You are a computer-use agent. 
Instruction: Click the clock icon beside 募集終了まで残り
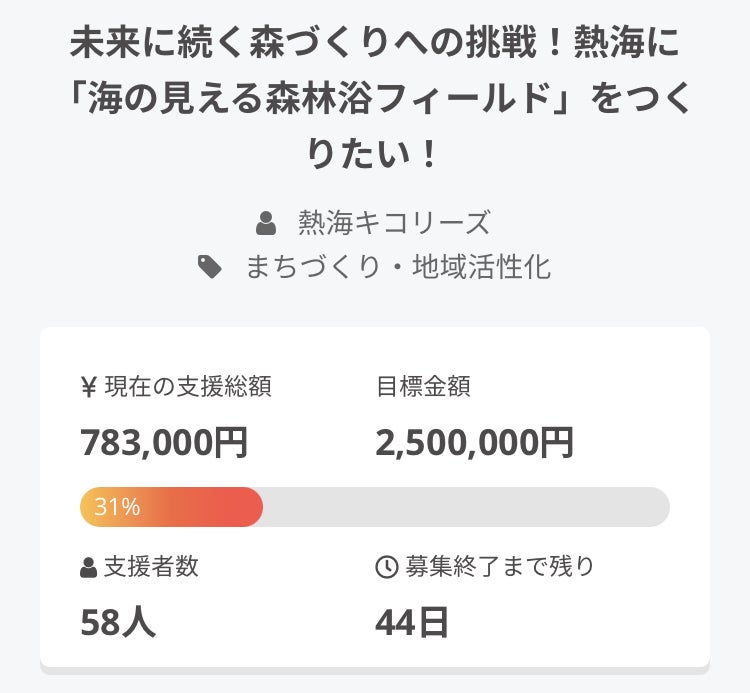click(386, 567)
